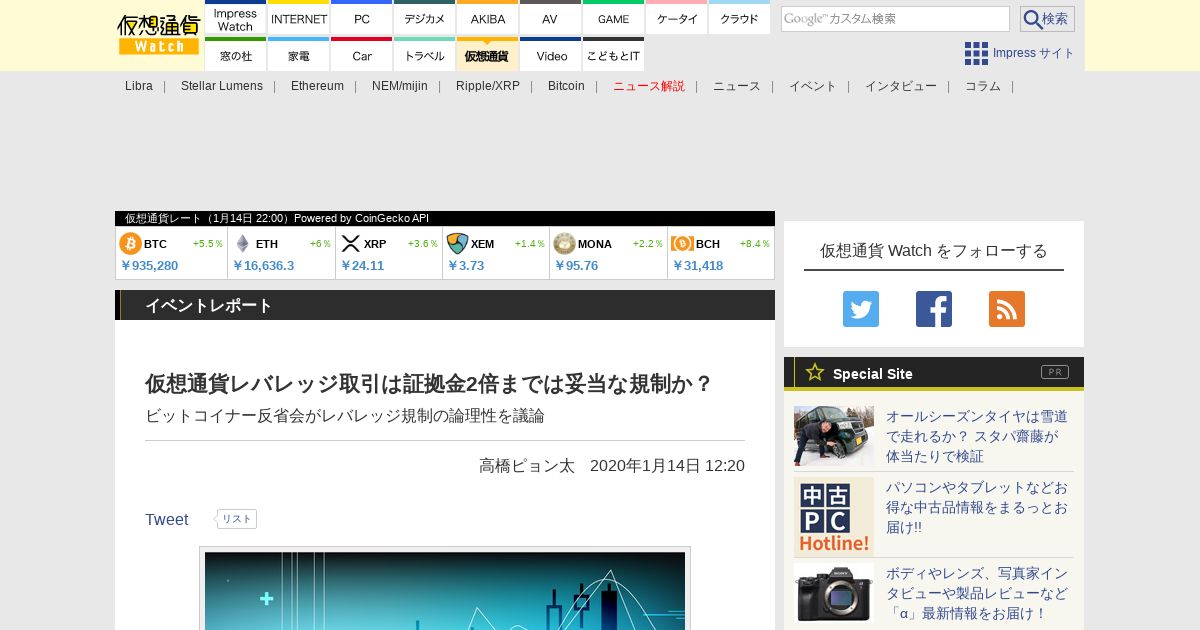Go to the Stellar Lumens topic link
Viewport: 1200px width, 630px height.
point(222,86)
